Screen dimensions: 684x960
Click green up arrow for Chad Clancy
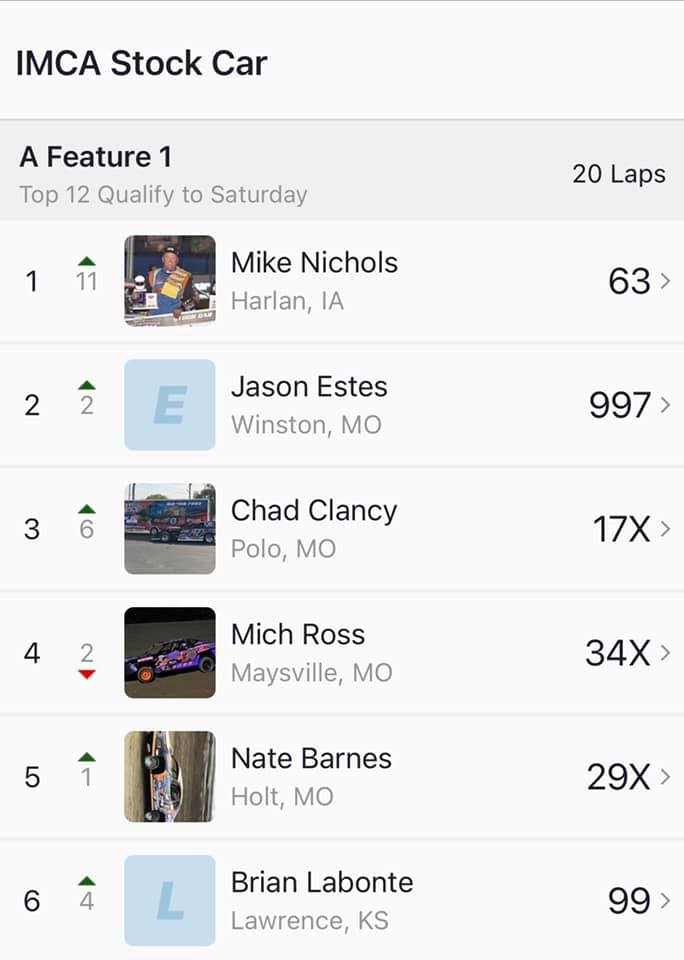point(87,510)
